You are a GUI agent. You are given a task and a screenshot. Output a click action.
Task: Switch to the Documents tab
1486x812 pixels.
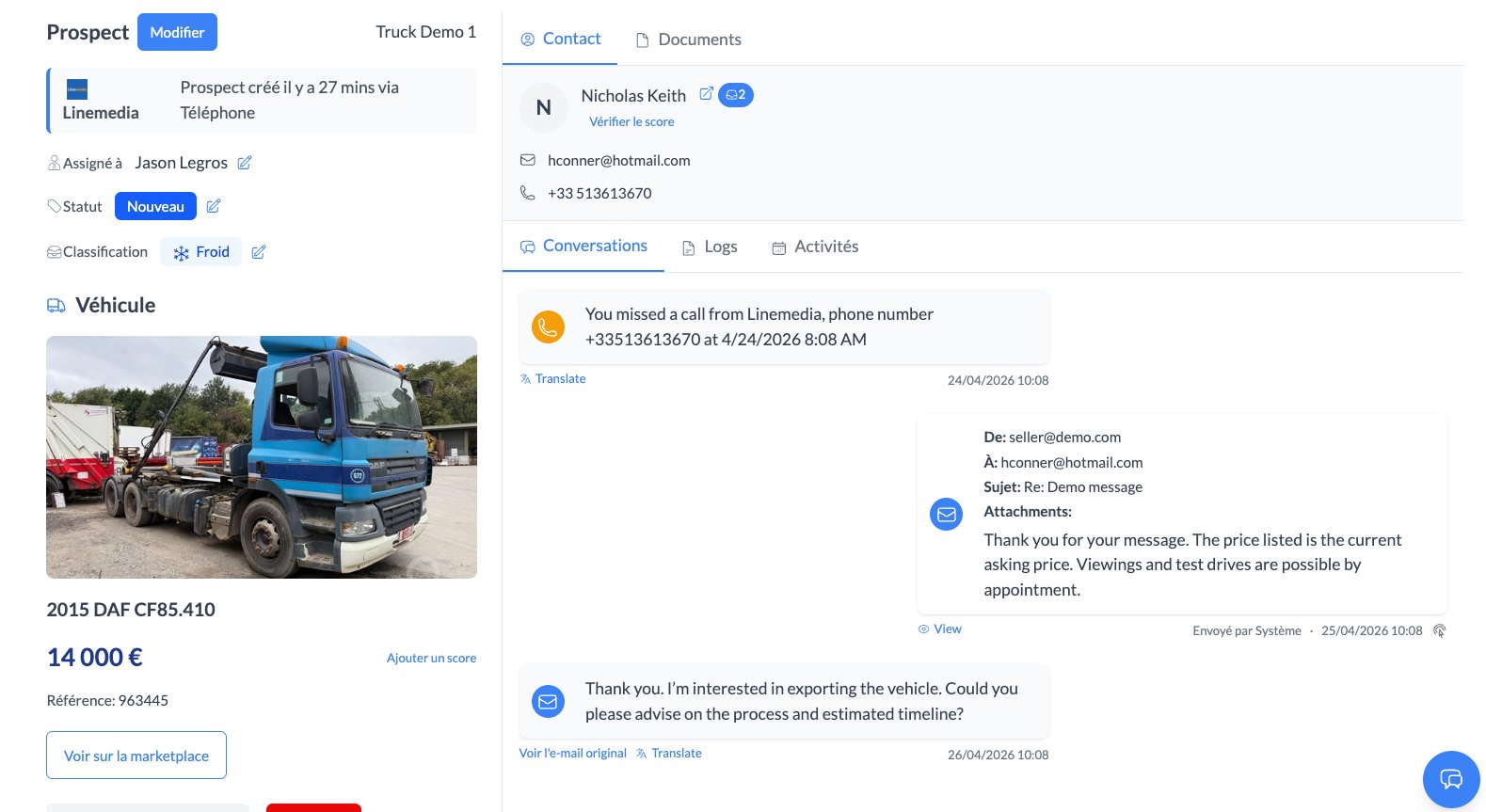tap(689, 40)
